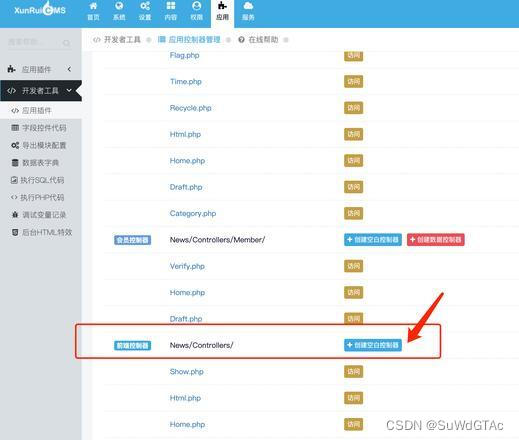Click 创建空白控制器 in News/Controllers/ row

coord(373,345)
